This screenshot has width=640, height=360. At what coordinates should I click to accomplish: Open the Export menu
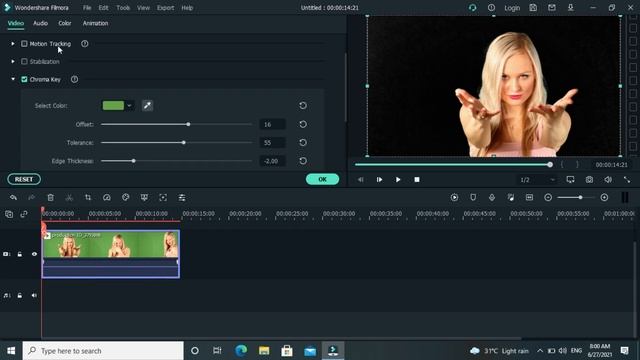pyautogui.click(x=165, y=8)
